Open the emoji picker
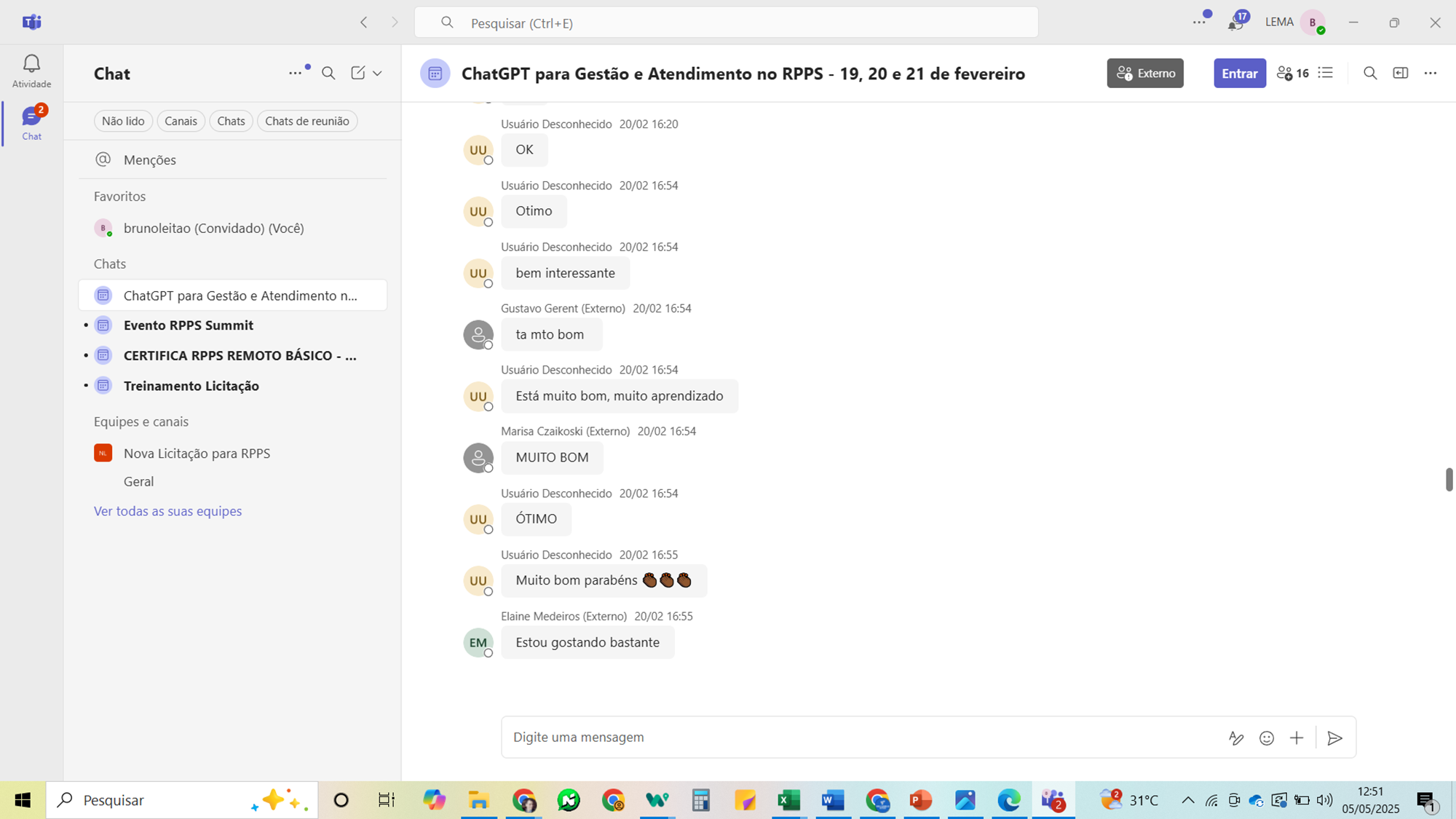The height and width of the screenshot is (819, 1456). 1267,737
